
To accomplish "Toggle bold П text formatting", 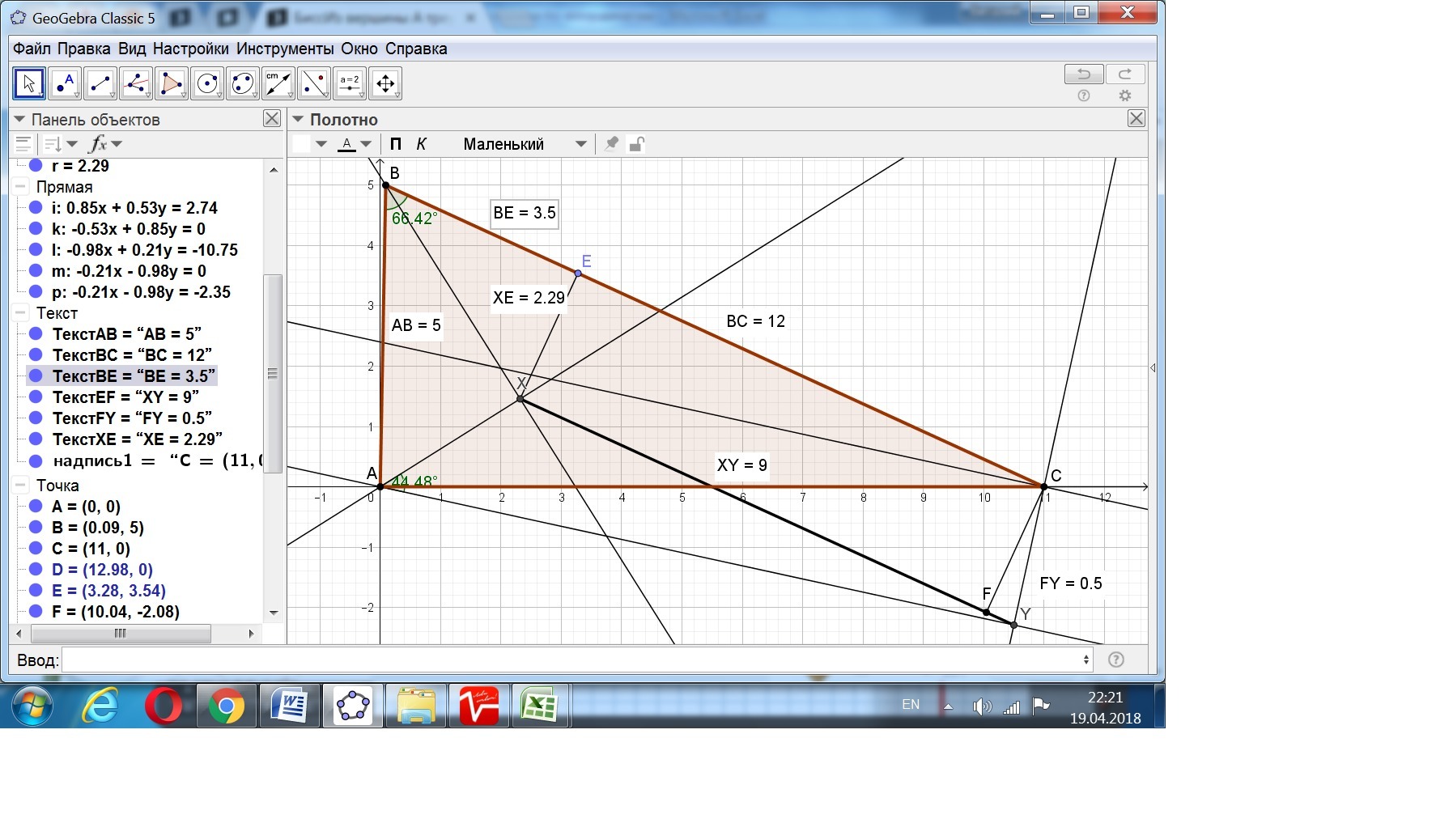I will 396,144.
